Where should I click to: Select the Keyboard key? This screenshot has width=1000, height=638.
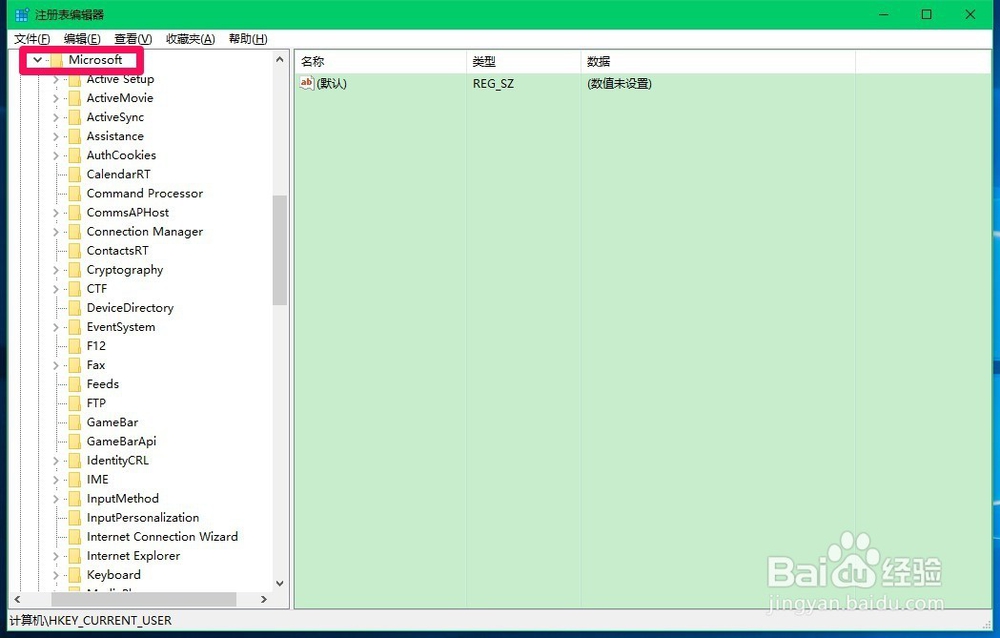[x=114, y=575]
